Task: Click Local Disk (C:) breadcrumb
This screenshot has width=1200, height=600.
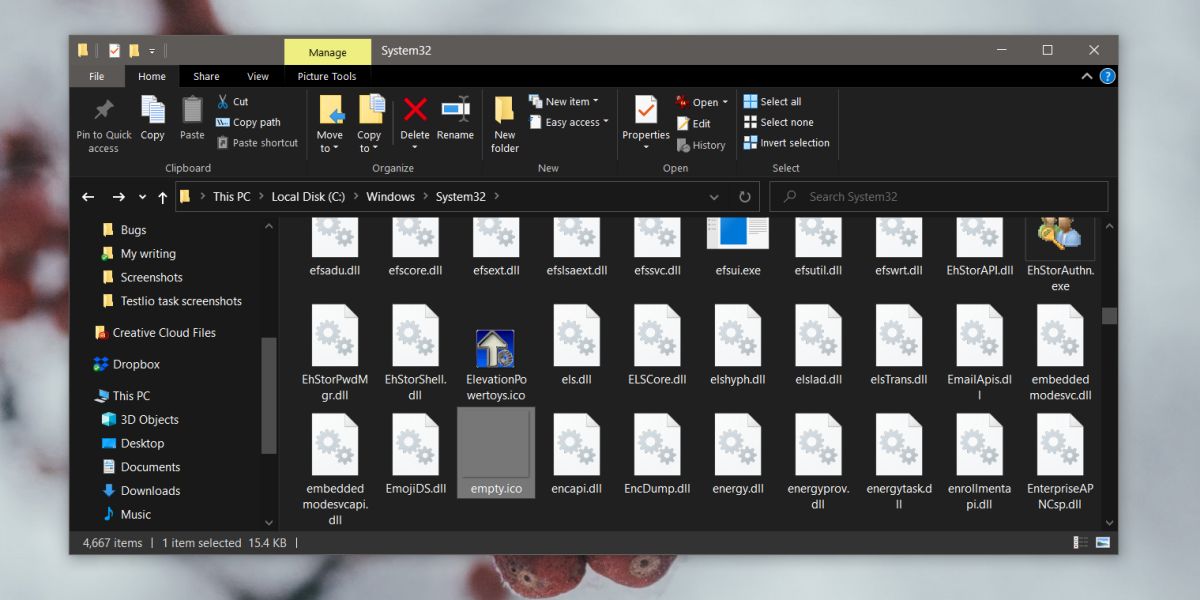Action: [x=308, y=197]
